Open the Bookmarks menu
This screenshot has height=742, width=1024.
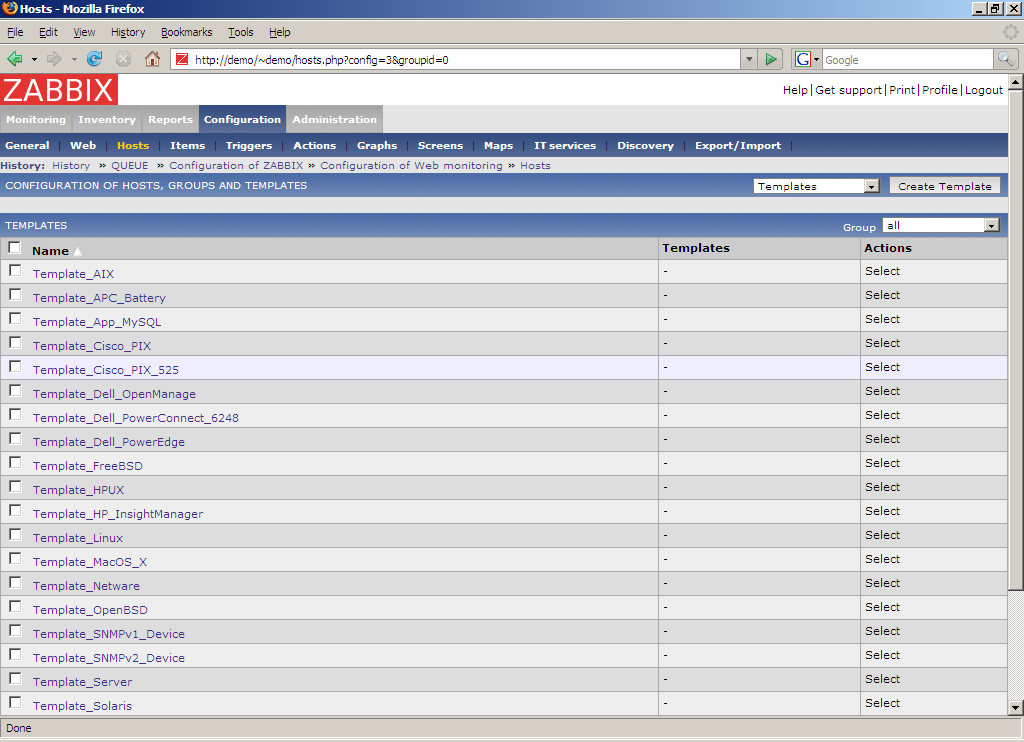click(187, 32)
